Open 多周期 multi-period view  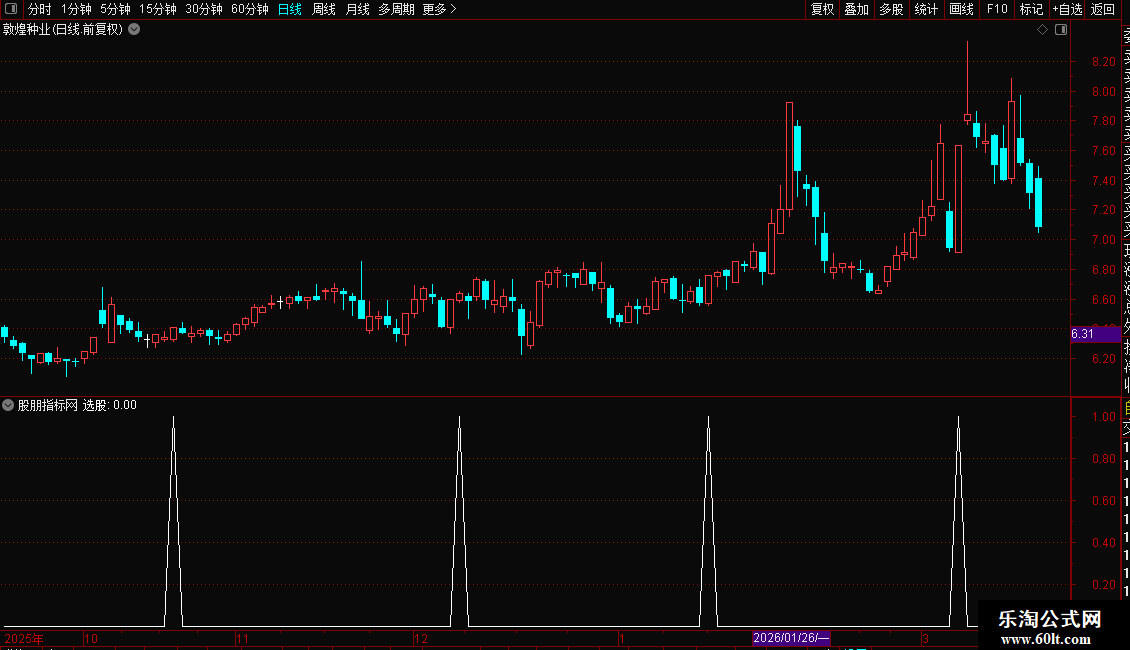pos(396,9)
